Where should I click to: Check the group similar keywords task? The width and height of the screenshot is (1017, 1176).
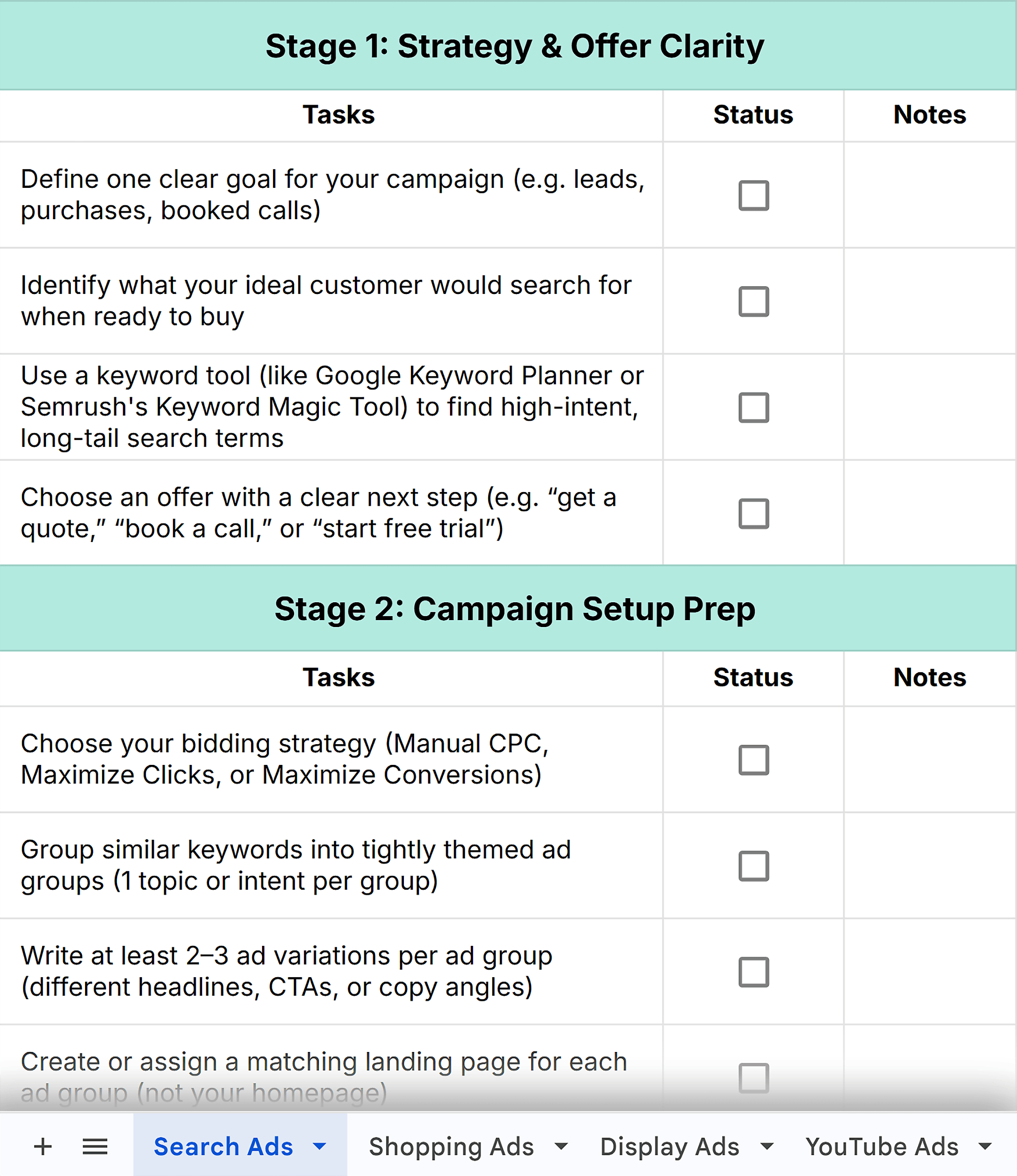[754, 866]
